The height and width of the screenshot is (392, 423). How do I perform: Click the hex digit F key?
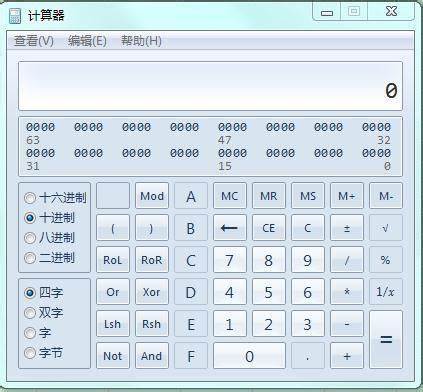[191, 356]
